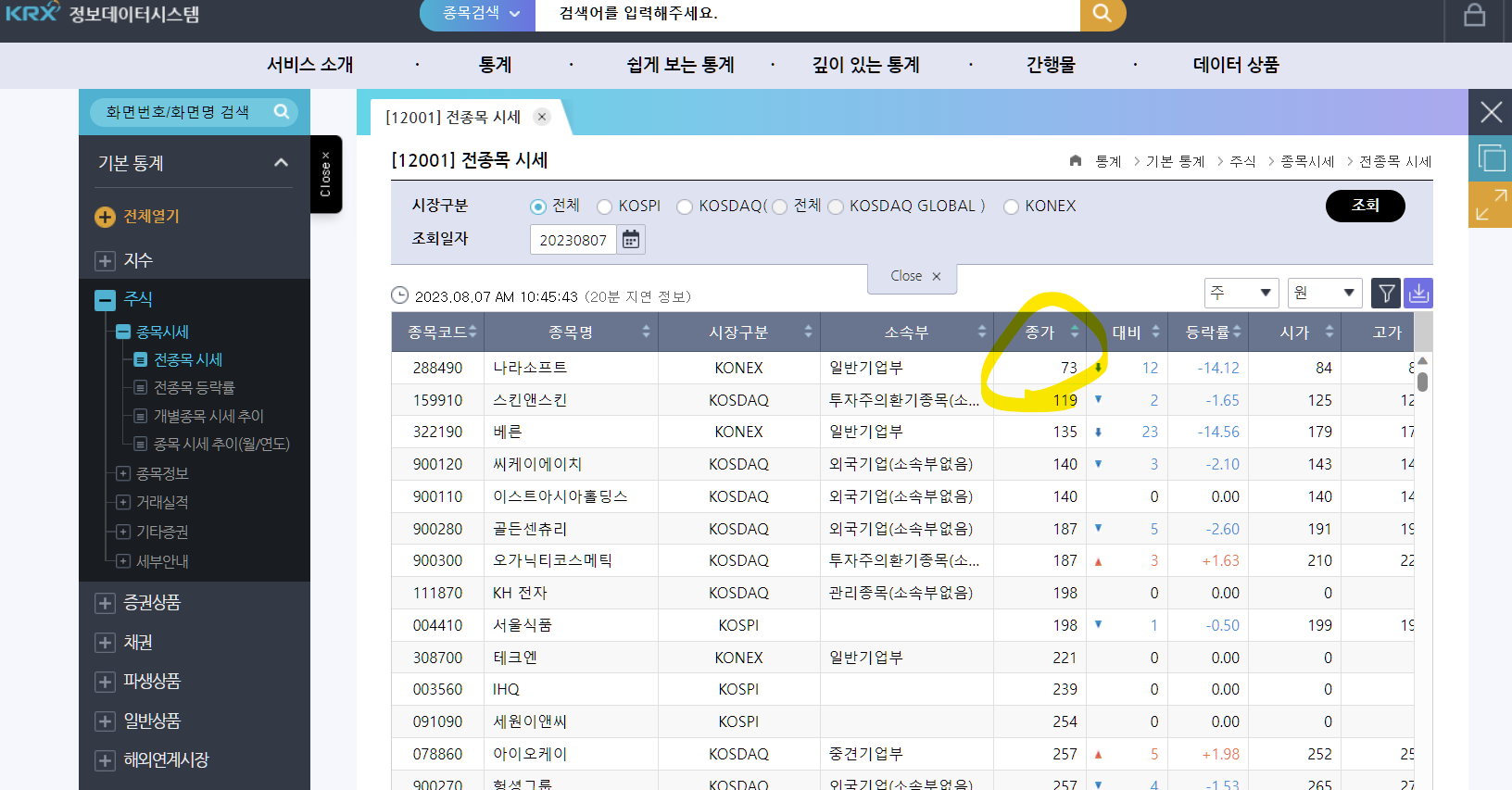Click the filter funnel icon
The width and height of the screenshot is (1512, 790).
coord(1386,294)
